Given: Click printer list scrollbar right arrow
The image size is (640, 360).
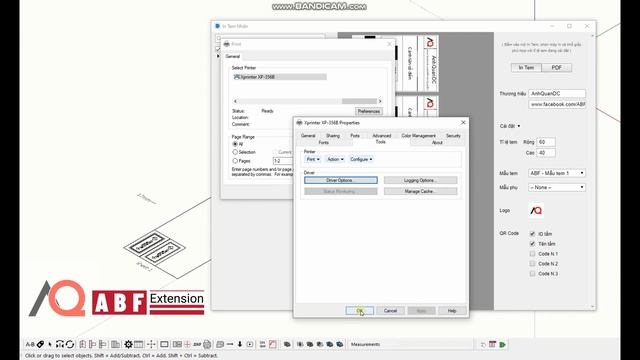Looking at the screenshot, I should (380, 101).
